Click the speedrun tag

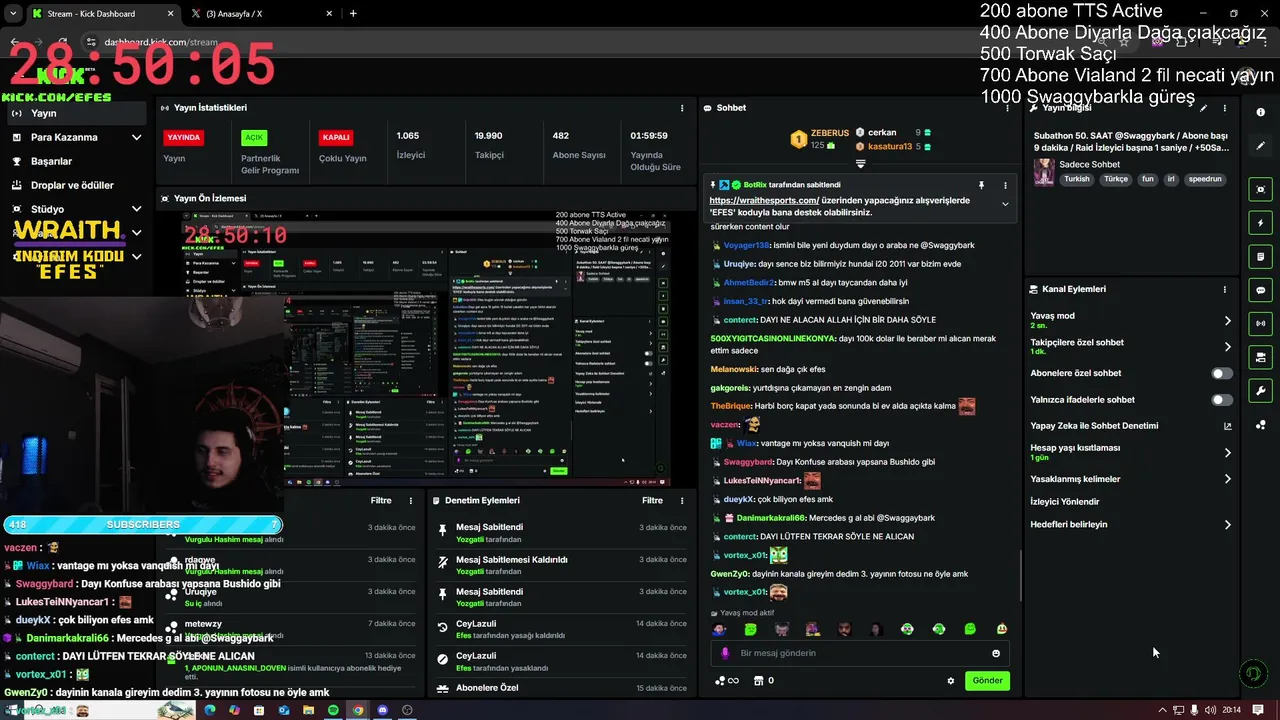coord(1204,179)
